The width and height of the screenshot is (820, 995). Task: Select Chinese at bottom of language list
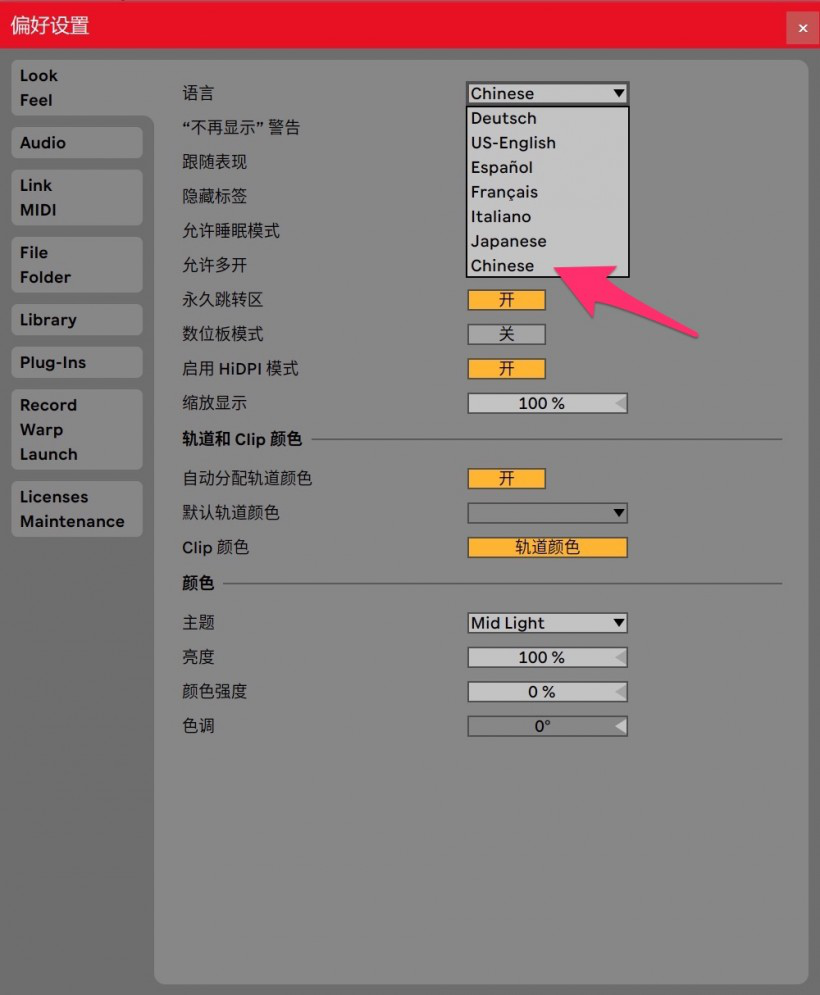pyautogui.click(x=548, y=266)
